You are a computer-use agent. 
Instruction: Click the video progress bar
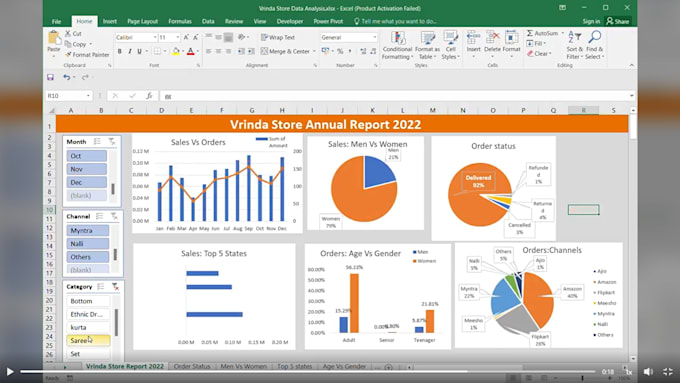[x=308, y=372]
